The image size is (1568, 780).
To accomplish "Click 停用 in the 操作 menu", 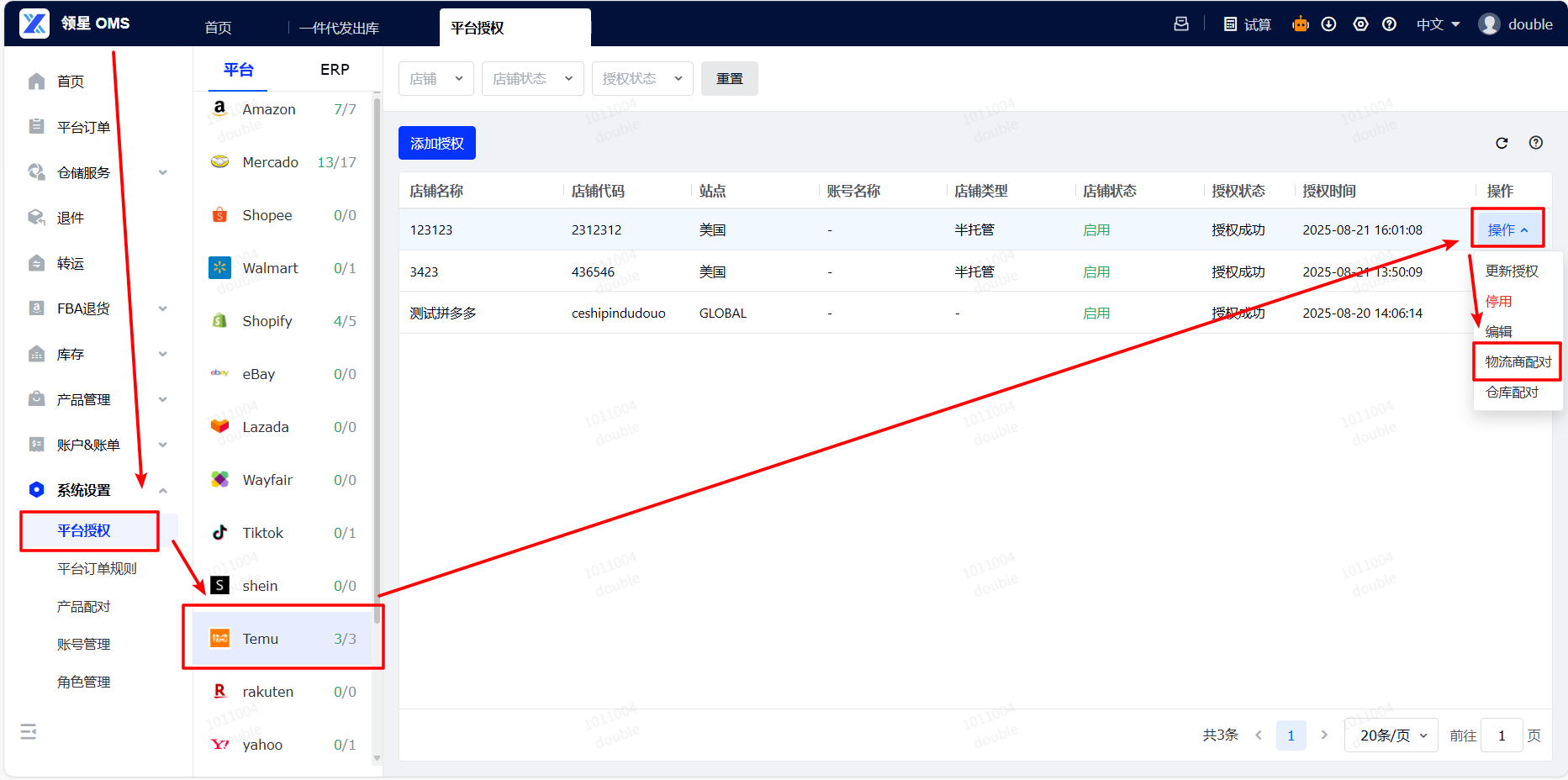I will pos(1498,301).
